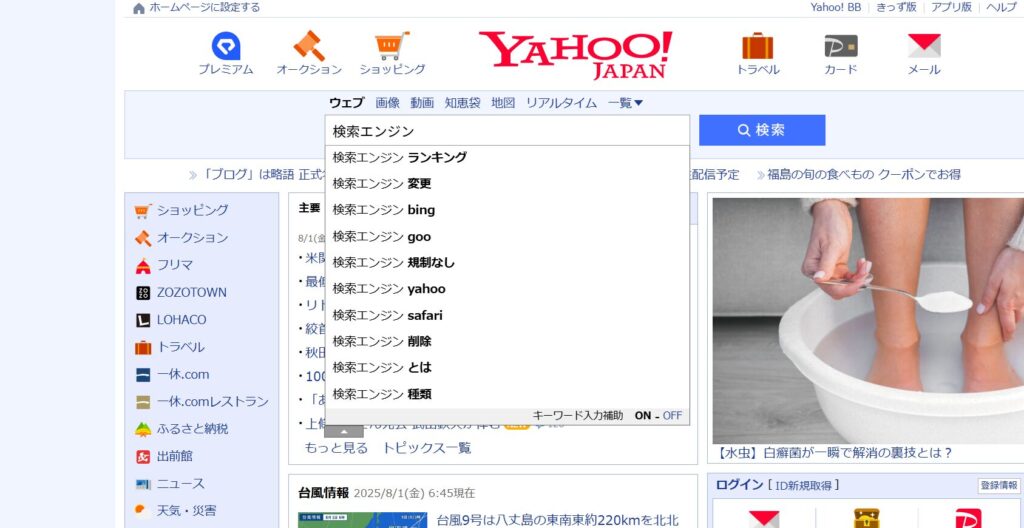
Task: Open the Mail (メール) envelope icon
Action: click(x=924, y=46)
